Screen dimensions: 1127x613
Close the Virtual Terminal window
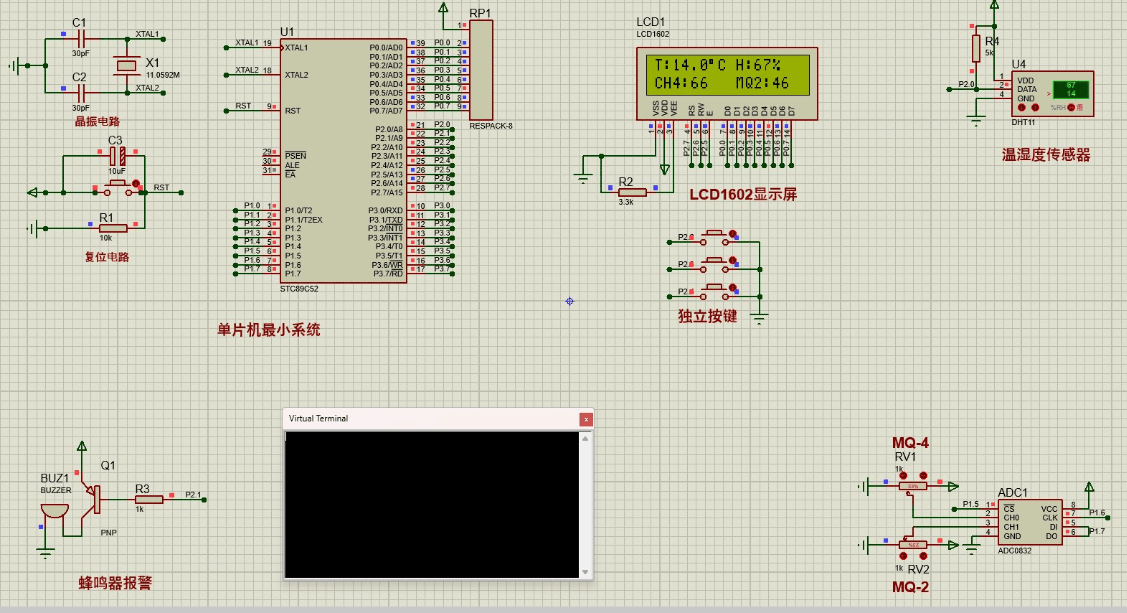pyautogui.click(x=586, y=419)
